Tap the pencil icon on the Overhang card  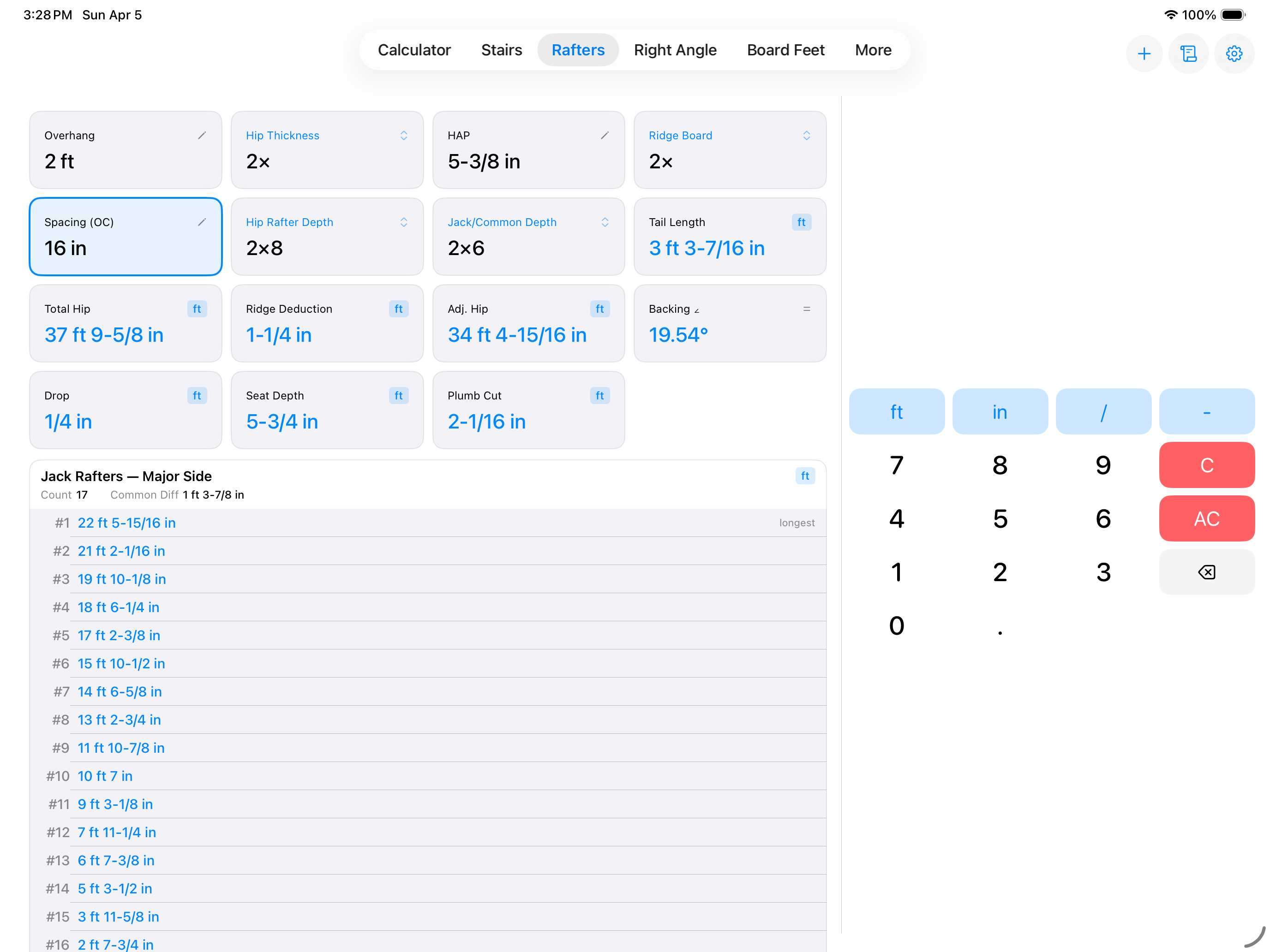tap(203, 136)
